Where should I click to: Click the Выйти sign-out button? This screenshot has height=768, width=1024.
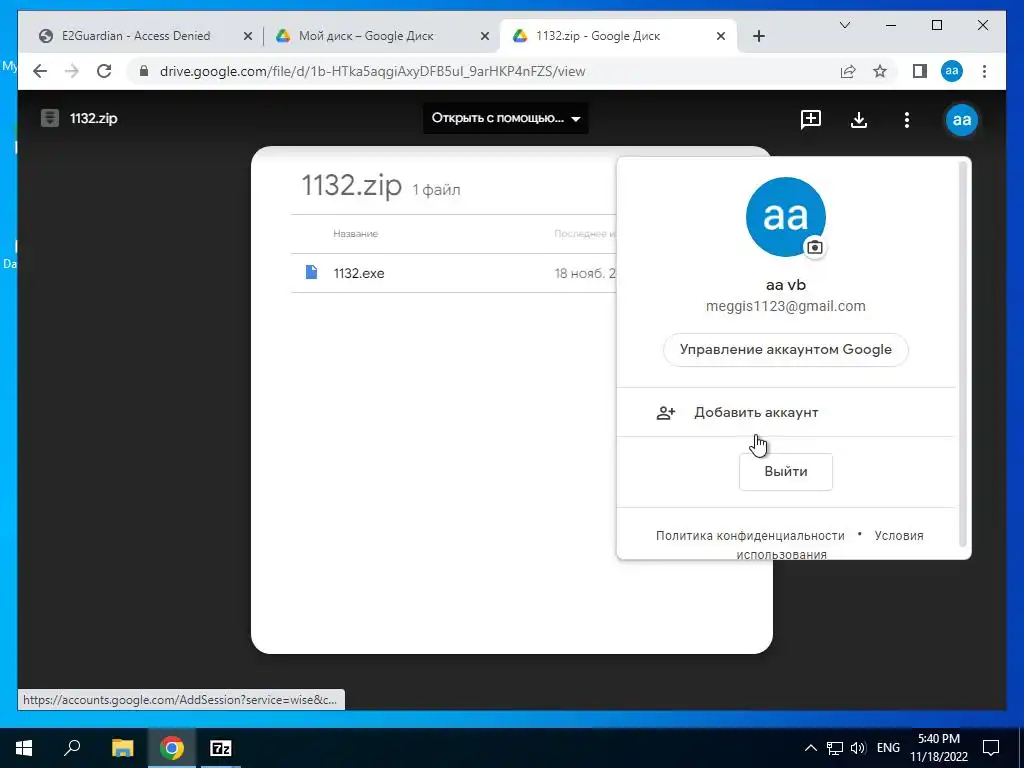click(786, 472)
